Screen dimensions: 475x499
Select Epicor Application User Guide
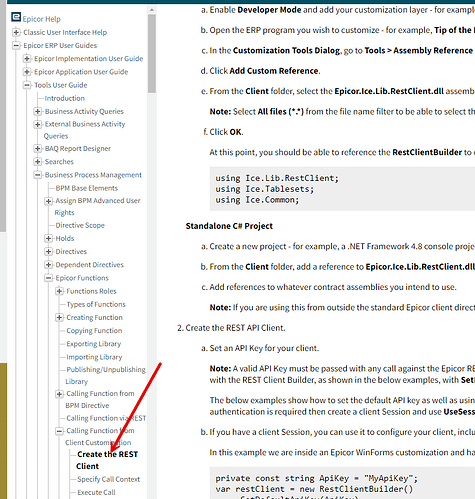coord(81,72)
